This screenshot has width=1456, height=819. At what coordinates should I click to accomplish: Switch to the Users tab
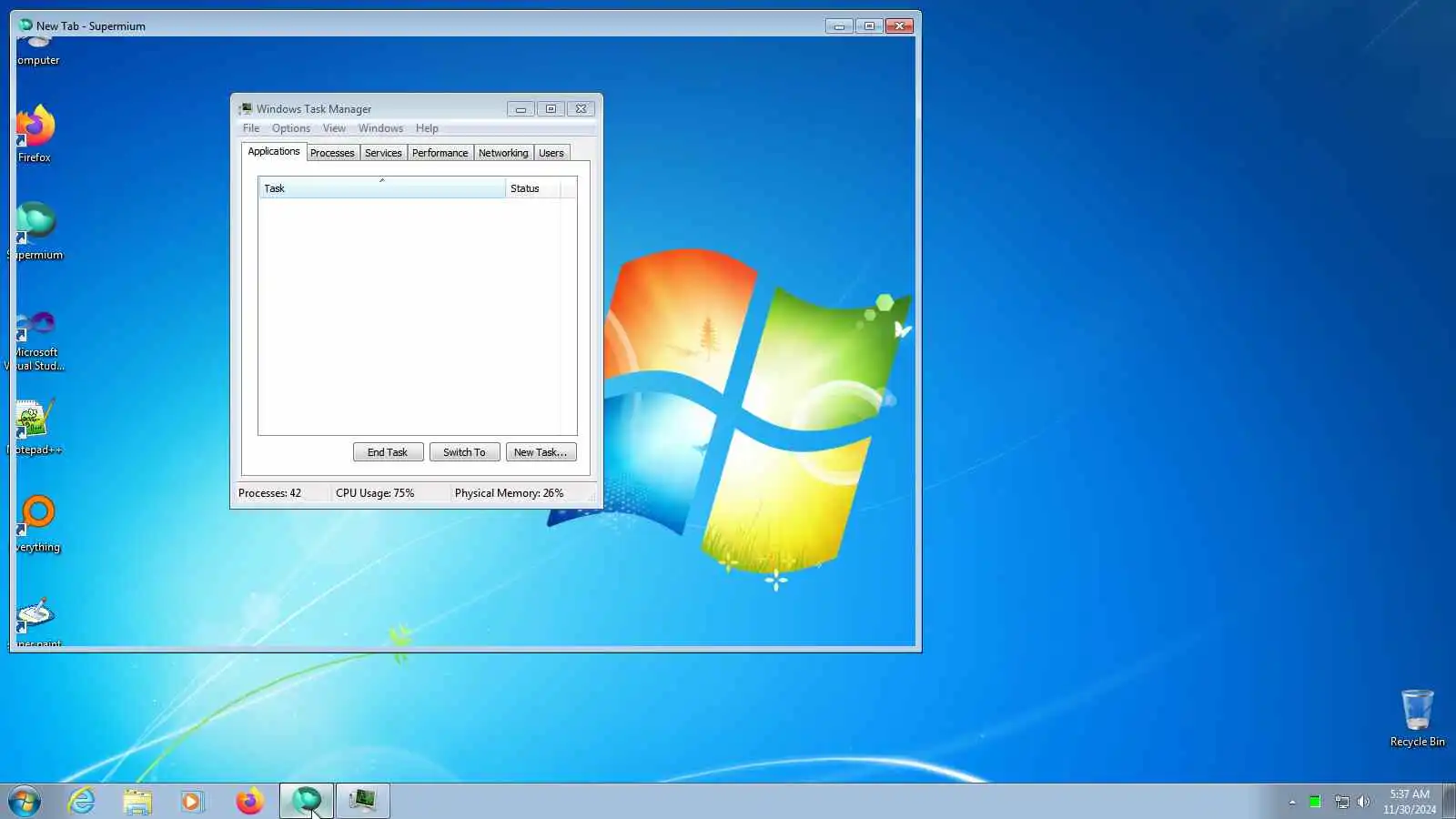click(551, 153)
